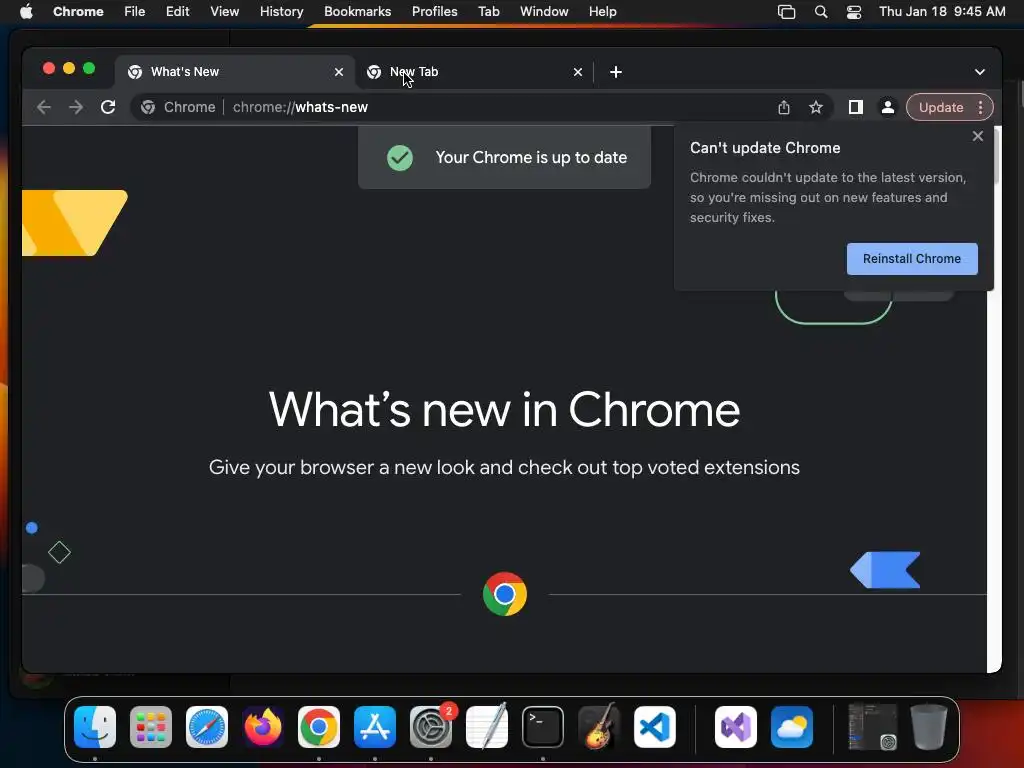
Task: Open Visual Studio Code from the Dock
Action: pyautogui.click(x=655, y=727)
